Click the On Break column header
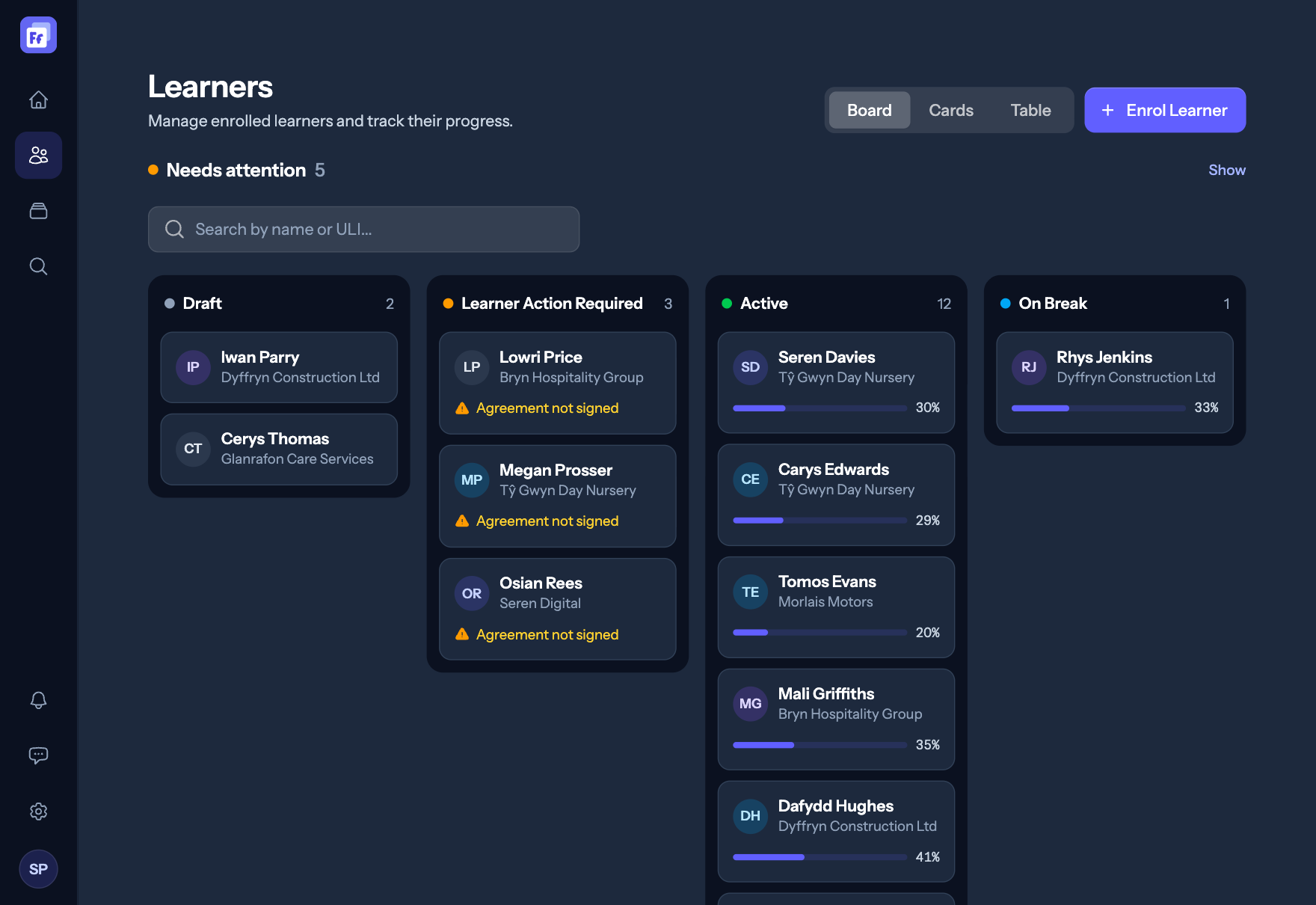 point(1115,304)
